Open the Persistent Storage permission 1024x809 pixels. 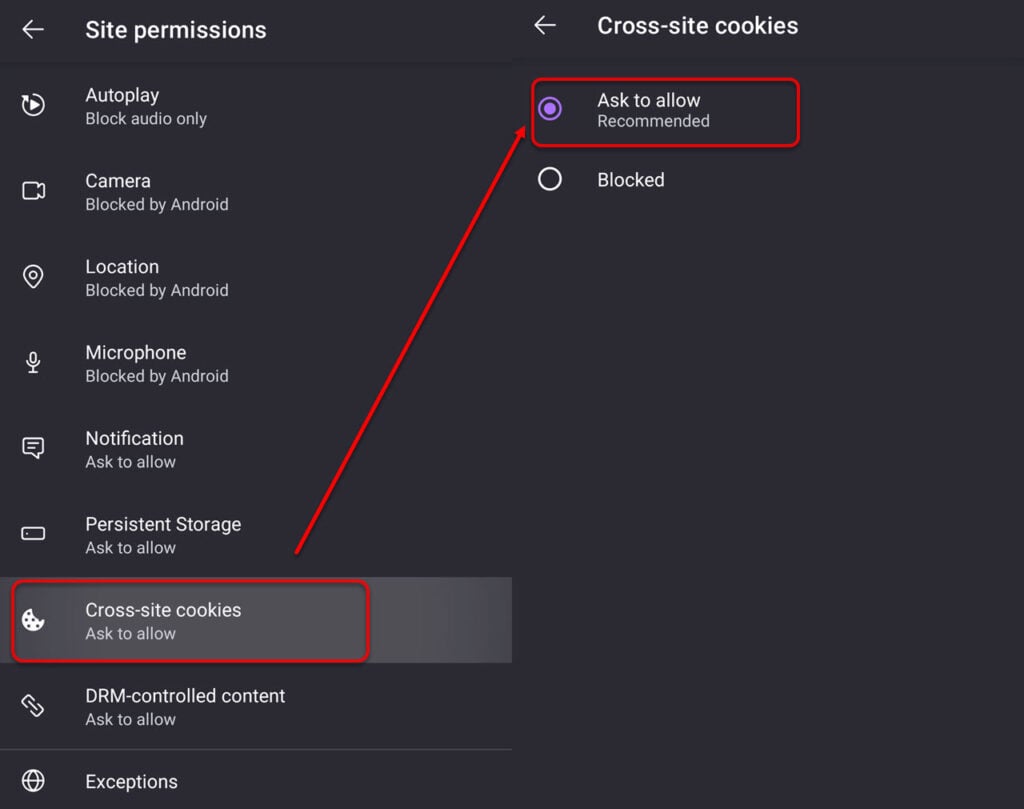tap(256, 535)
